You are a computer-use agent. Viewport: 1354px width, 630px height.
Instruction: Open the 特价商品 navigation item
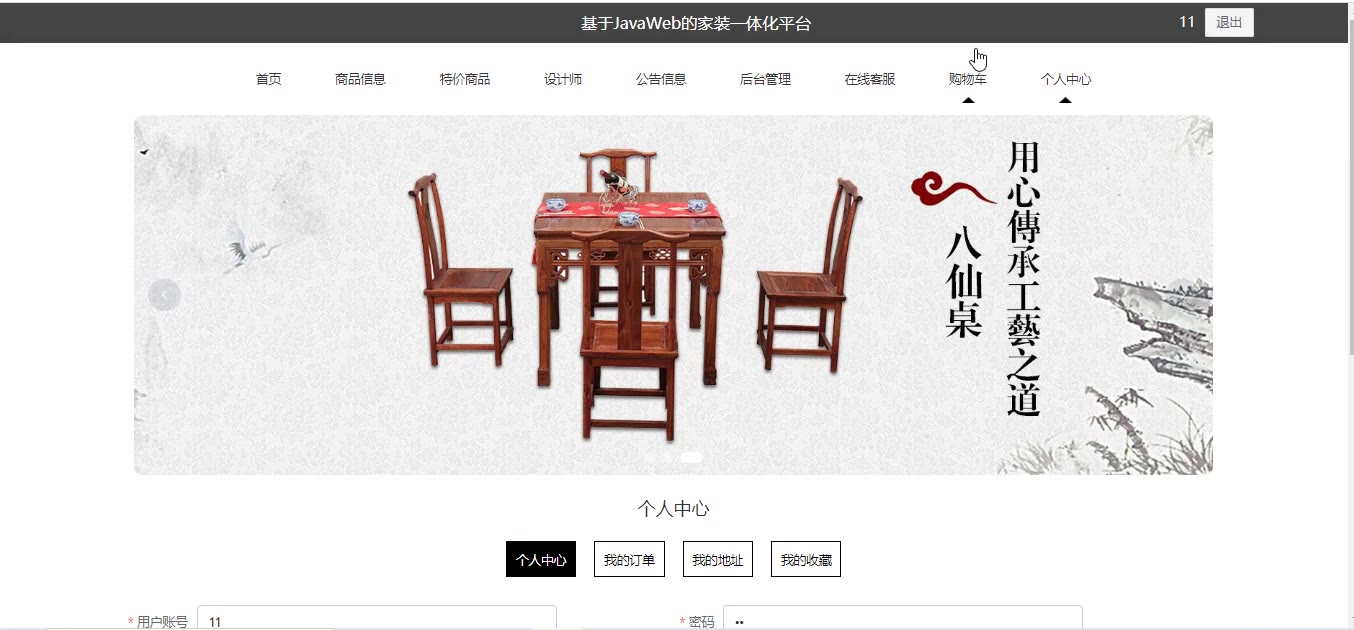point(465,79)
